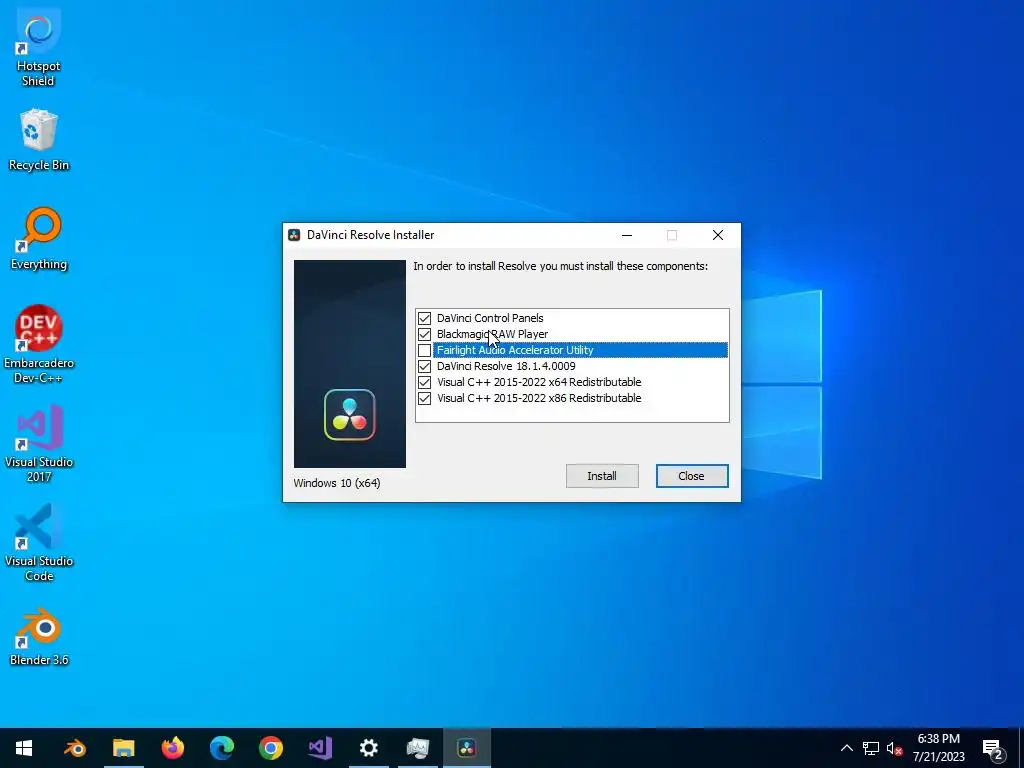Image resolution: width=1024 pixels, height=768 pixels.
Task: Open the monitor app icon next to Settings in taskbar
Action: tap(418, 748)
